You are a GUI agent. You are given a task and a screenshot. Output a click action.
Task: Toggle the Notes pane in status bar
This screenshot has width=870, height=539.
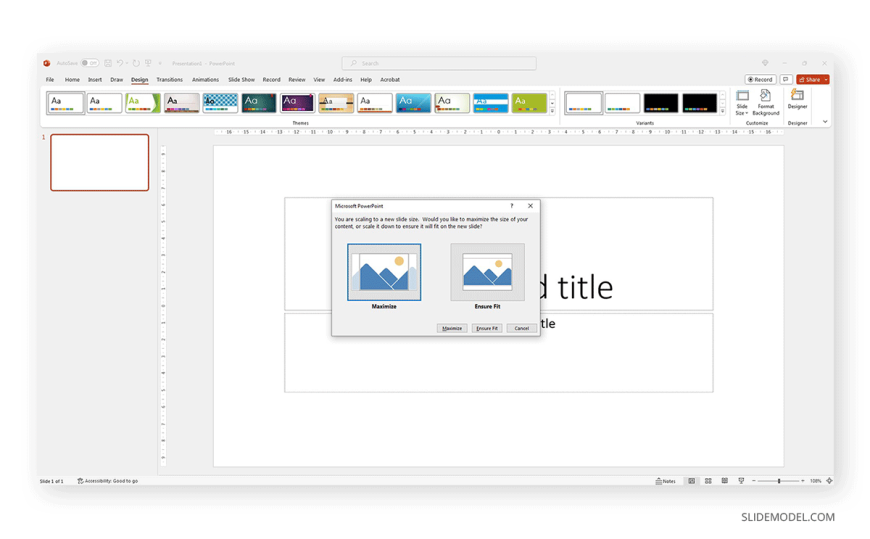point(665,481)
